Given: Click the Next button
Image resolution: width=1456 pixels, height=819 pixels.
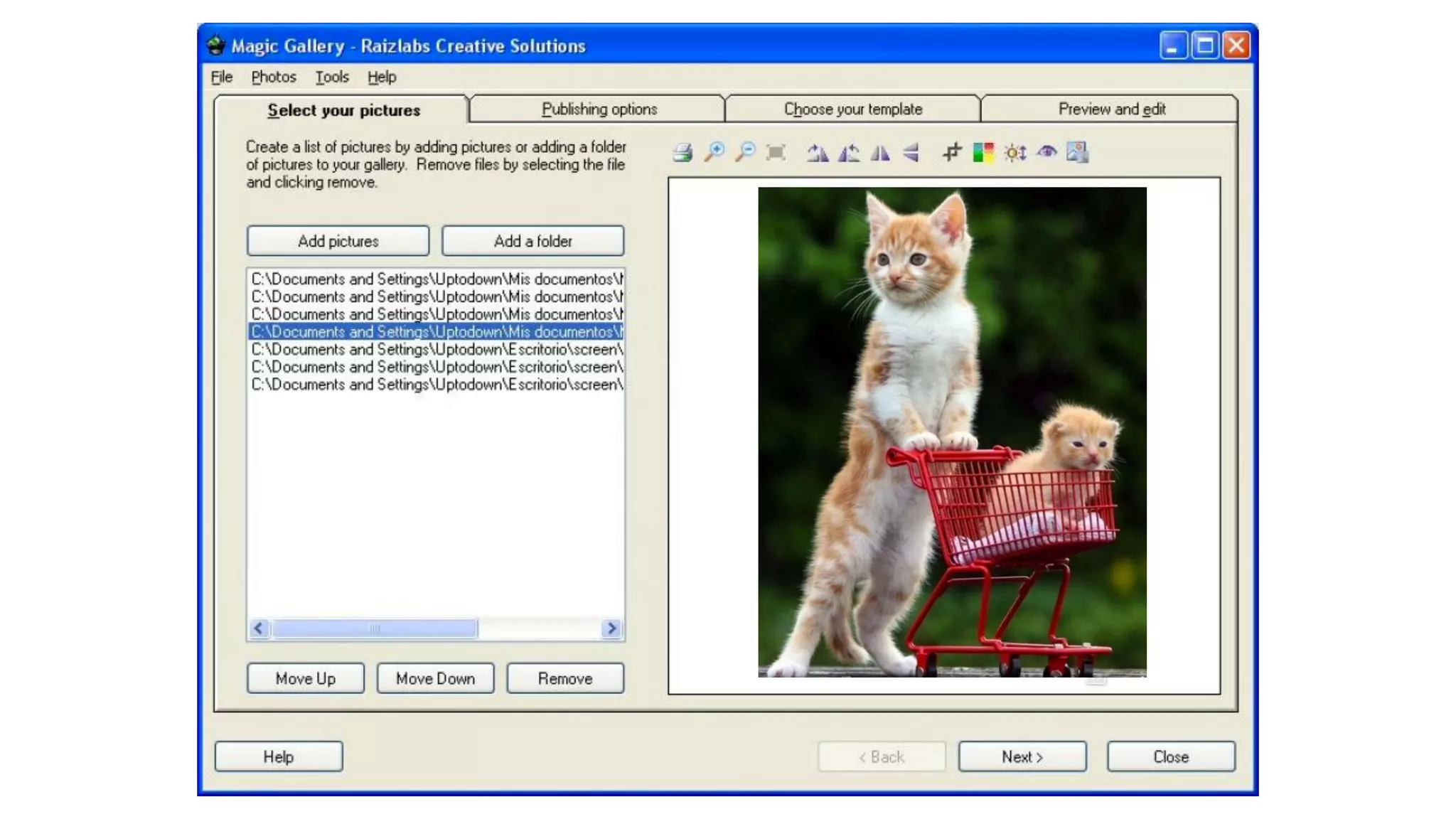Looking at the screenshot, I should point(1022,756).
